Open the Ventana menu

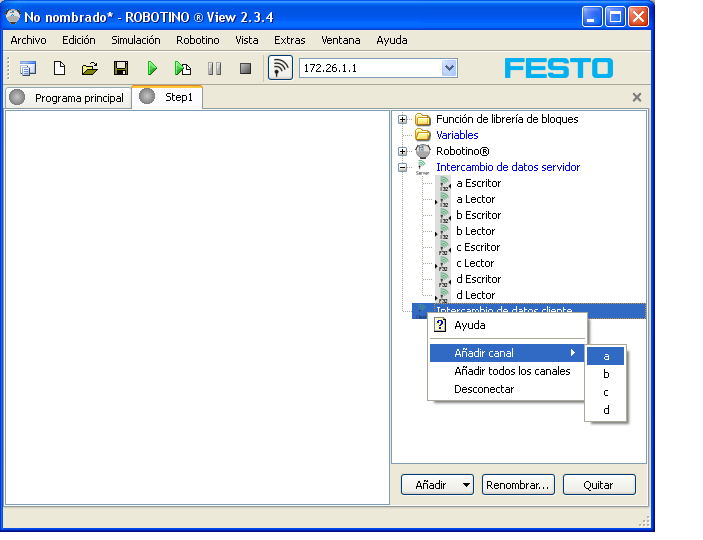point(341,40)
